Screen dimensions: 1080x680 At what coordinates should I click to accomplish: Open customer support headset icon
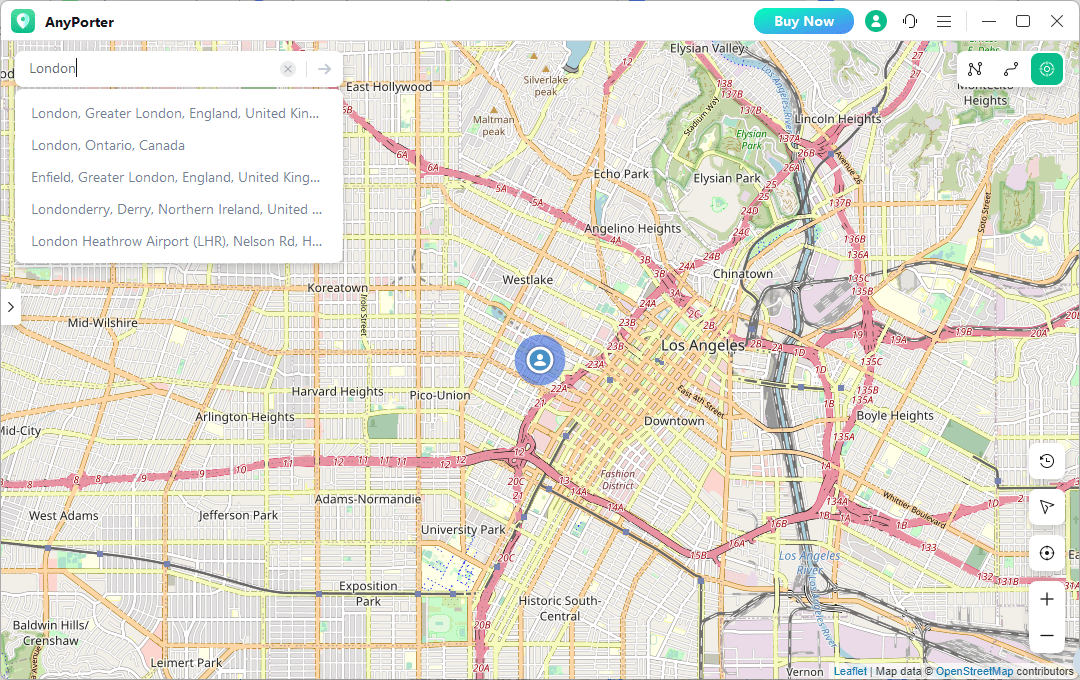pos(910,21)
